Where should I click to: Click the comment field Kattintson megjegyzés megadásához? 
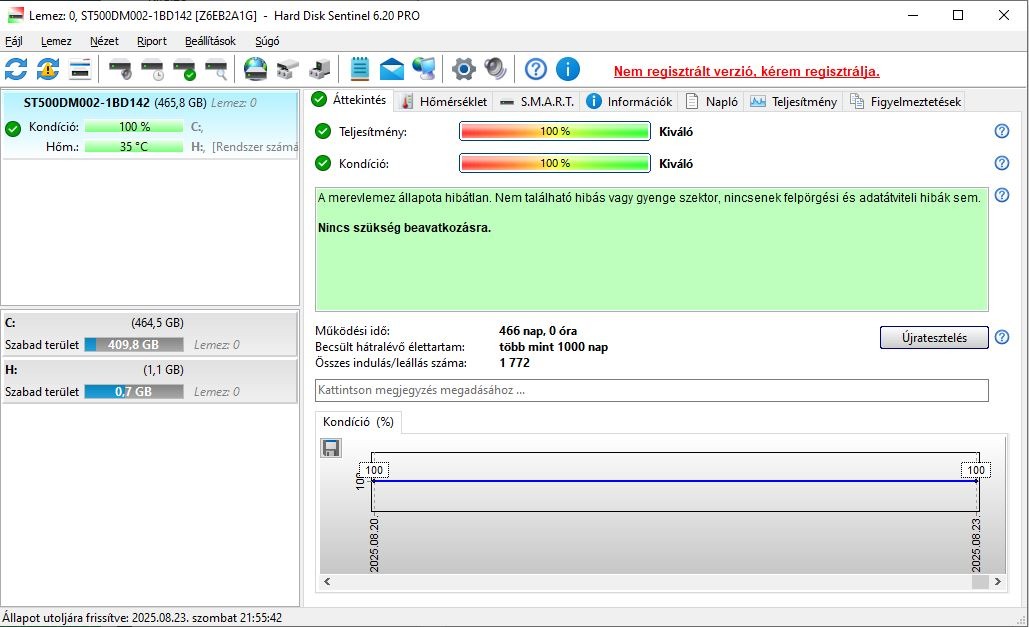tap(652, 390)
